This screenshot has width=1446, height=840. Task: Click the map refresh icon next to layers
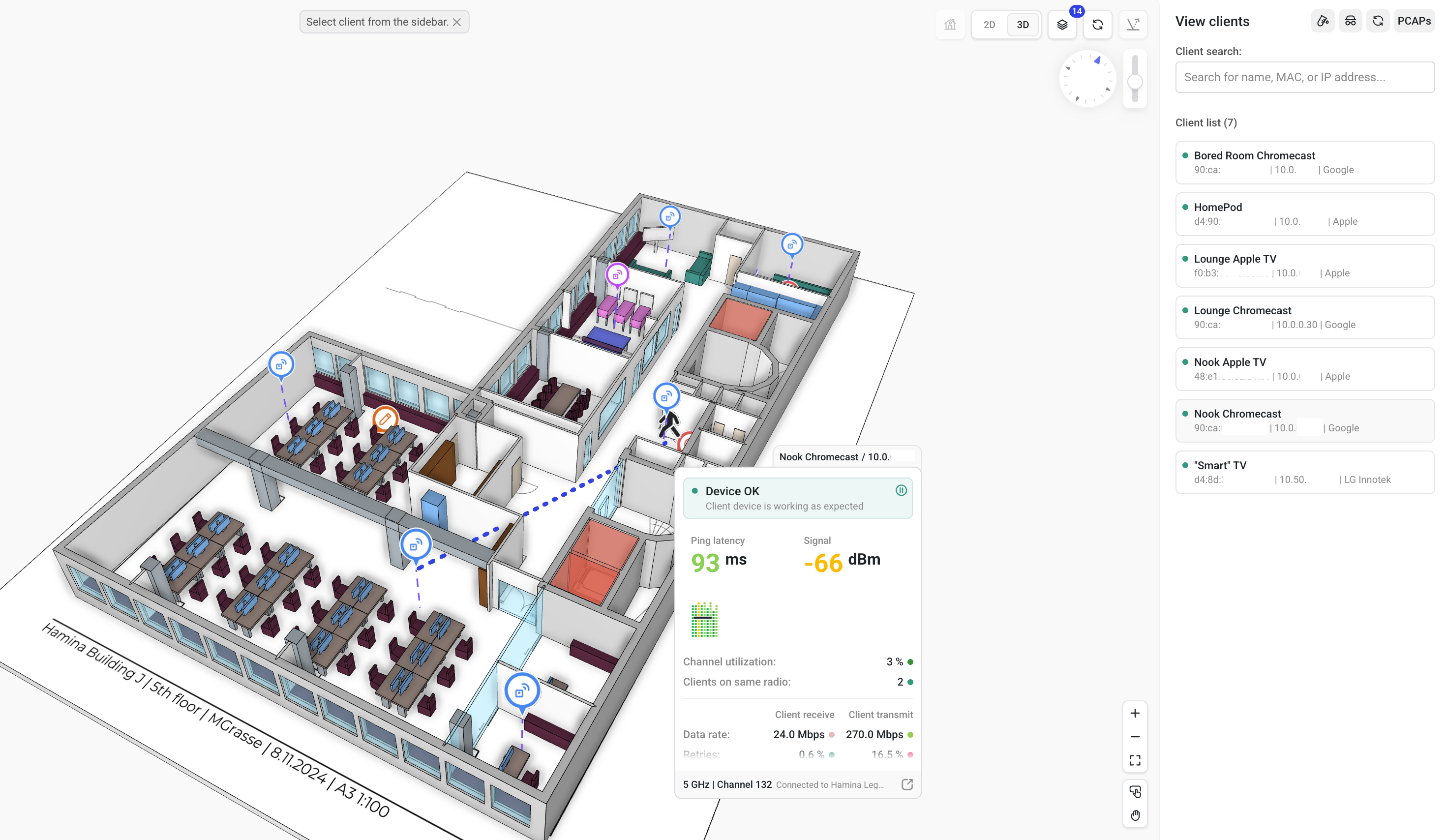1097,25
